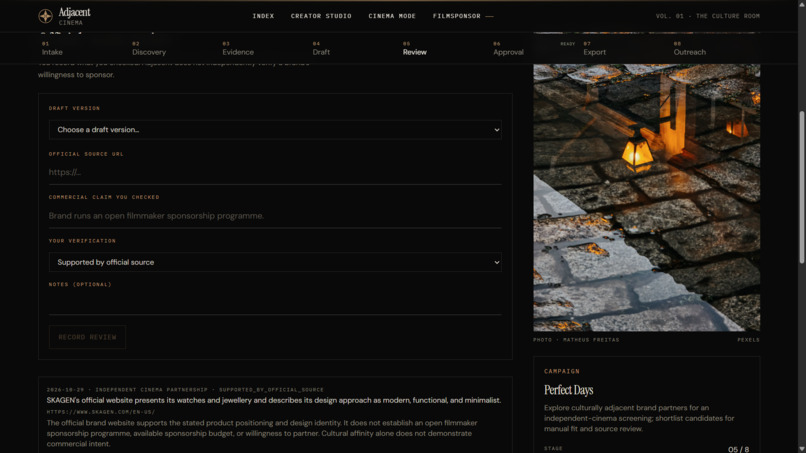Click the DRAFT VERSION field label
The height and width of the screenshot is (453, 806).
(x=75, y=108)
